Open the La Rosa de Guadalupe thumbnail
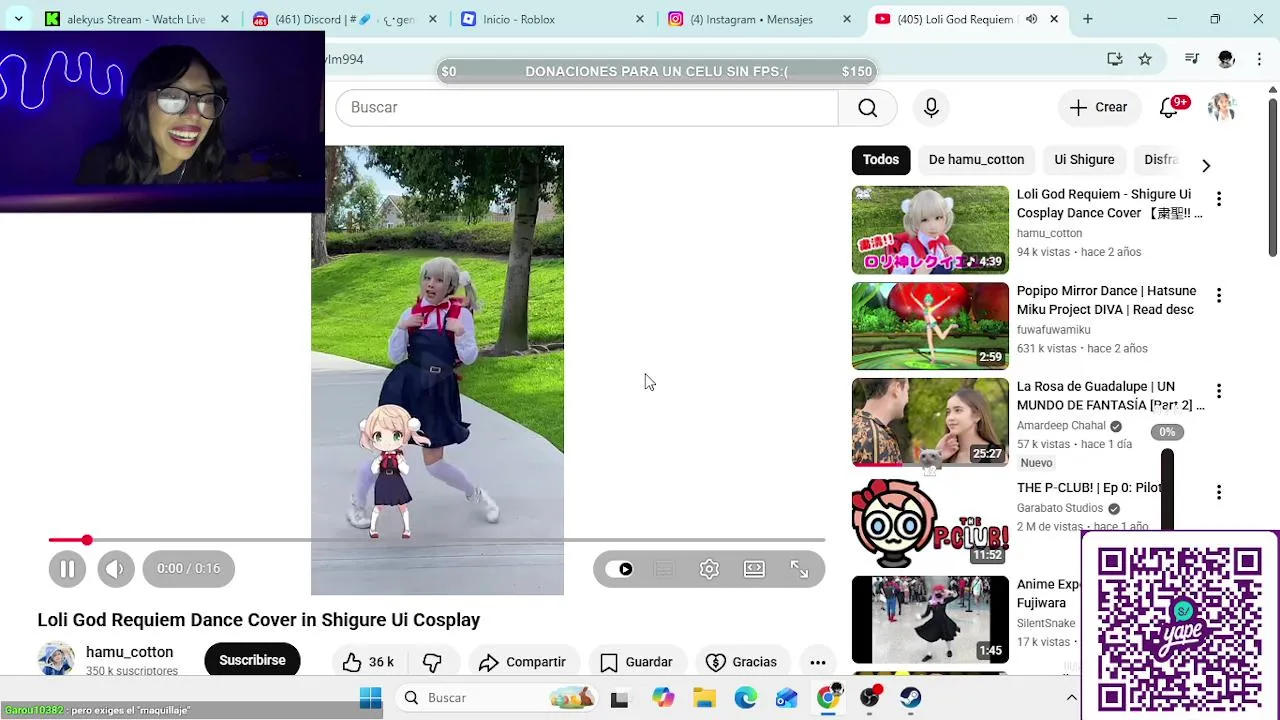The height and width of the screenshot is (720, 1280). click(930, 422)
